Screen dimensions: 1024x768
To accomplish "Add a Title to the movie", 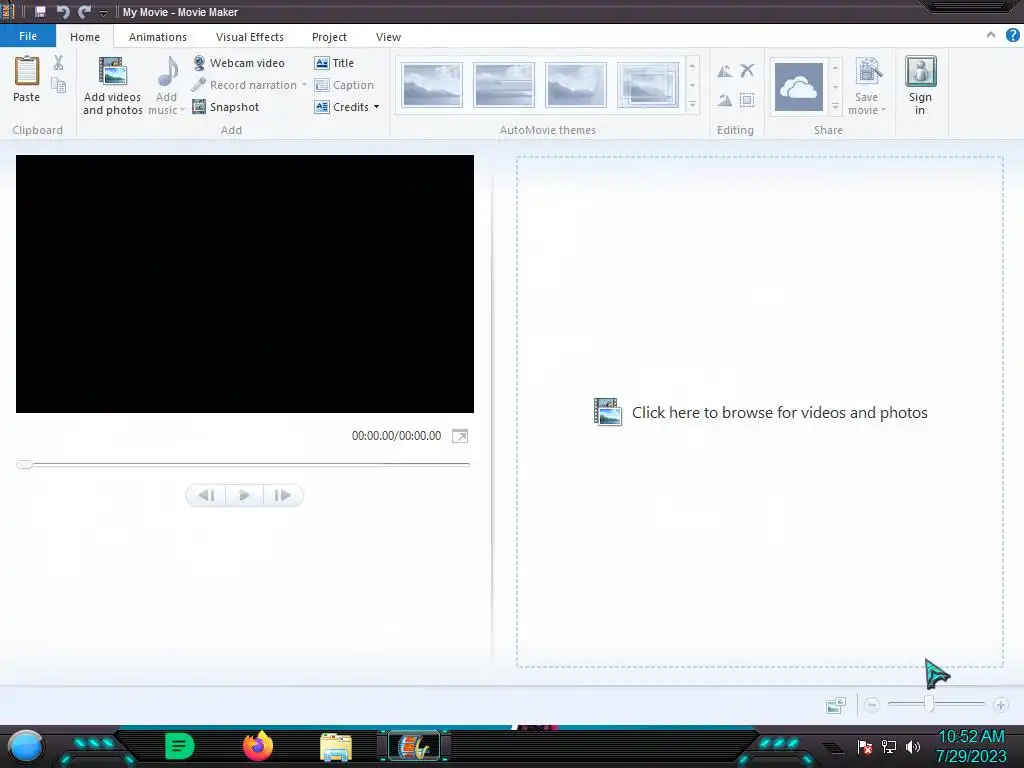I will click(x=334, y=63).
